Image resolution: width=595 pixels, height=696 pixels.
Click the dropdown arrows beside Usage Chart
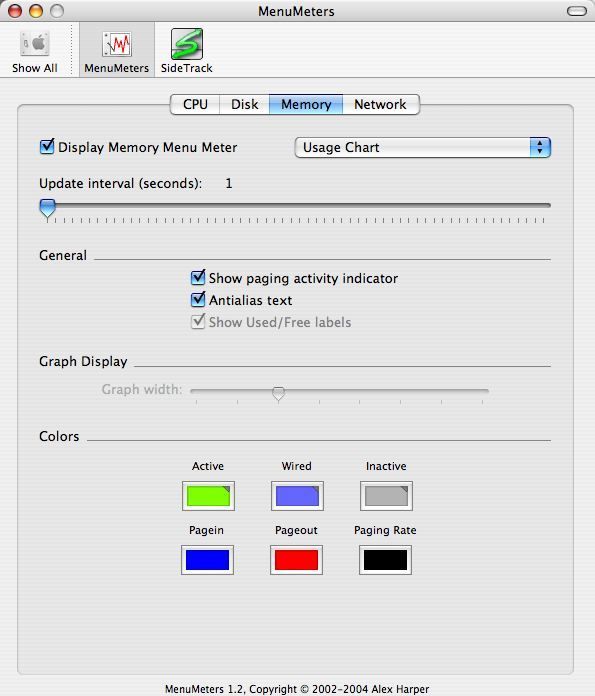tap(540, 147)
